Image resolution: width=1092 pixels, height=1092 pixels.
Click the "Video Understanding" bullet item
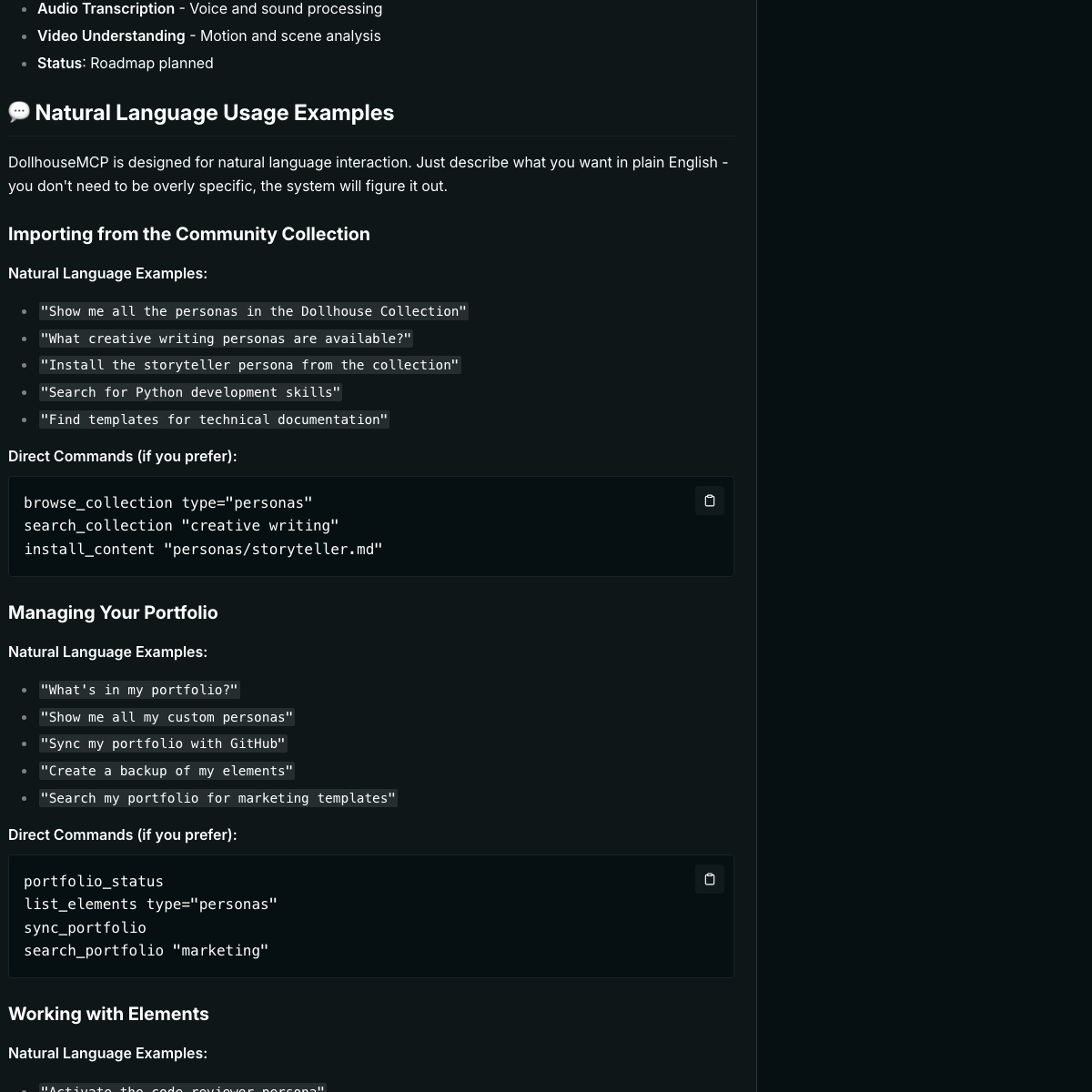[208, 36]
